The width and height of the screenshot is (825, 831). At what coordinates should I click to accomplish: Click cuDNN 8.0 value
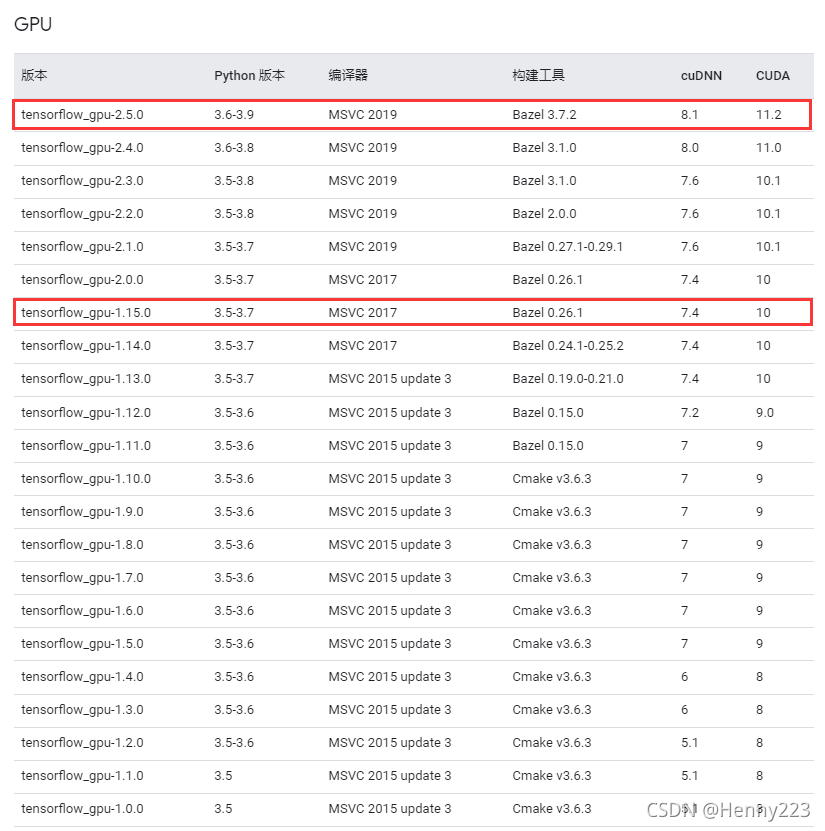click(x=689, y=148)
